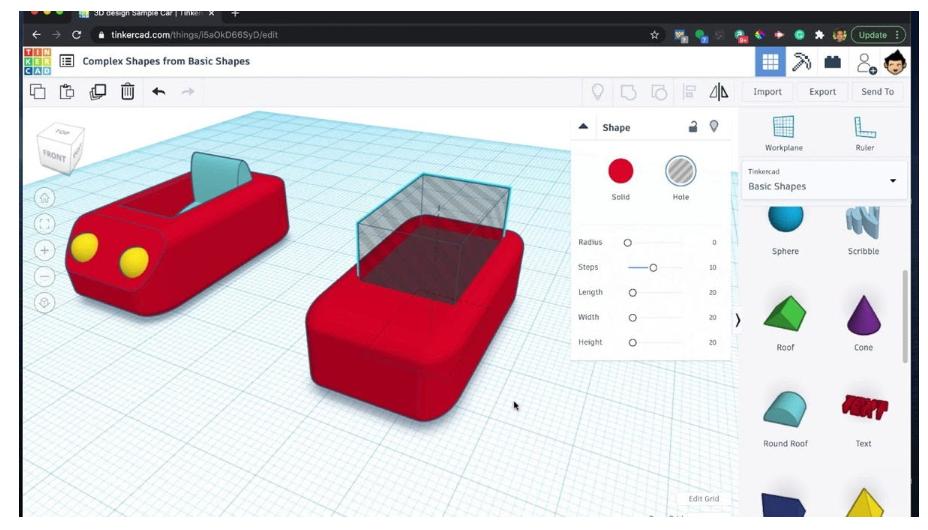
Task: Click the Duplicate and repeat icon
Action: (97, 92)
